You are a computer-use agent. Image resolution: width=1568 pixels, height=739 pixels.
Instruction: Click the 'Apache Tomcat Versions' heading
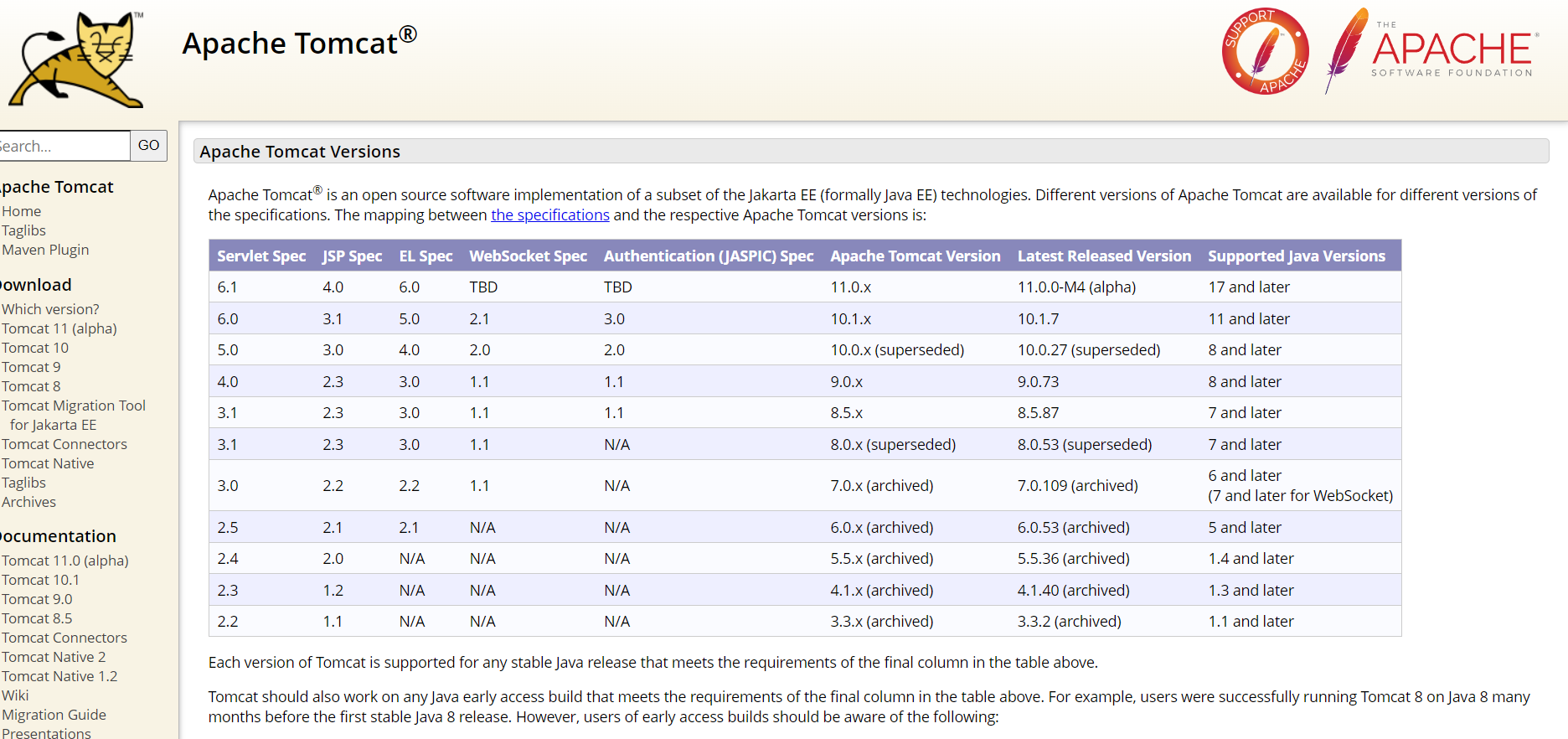coord(300,152)
